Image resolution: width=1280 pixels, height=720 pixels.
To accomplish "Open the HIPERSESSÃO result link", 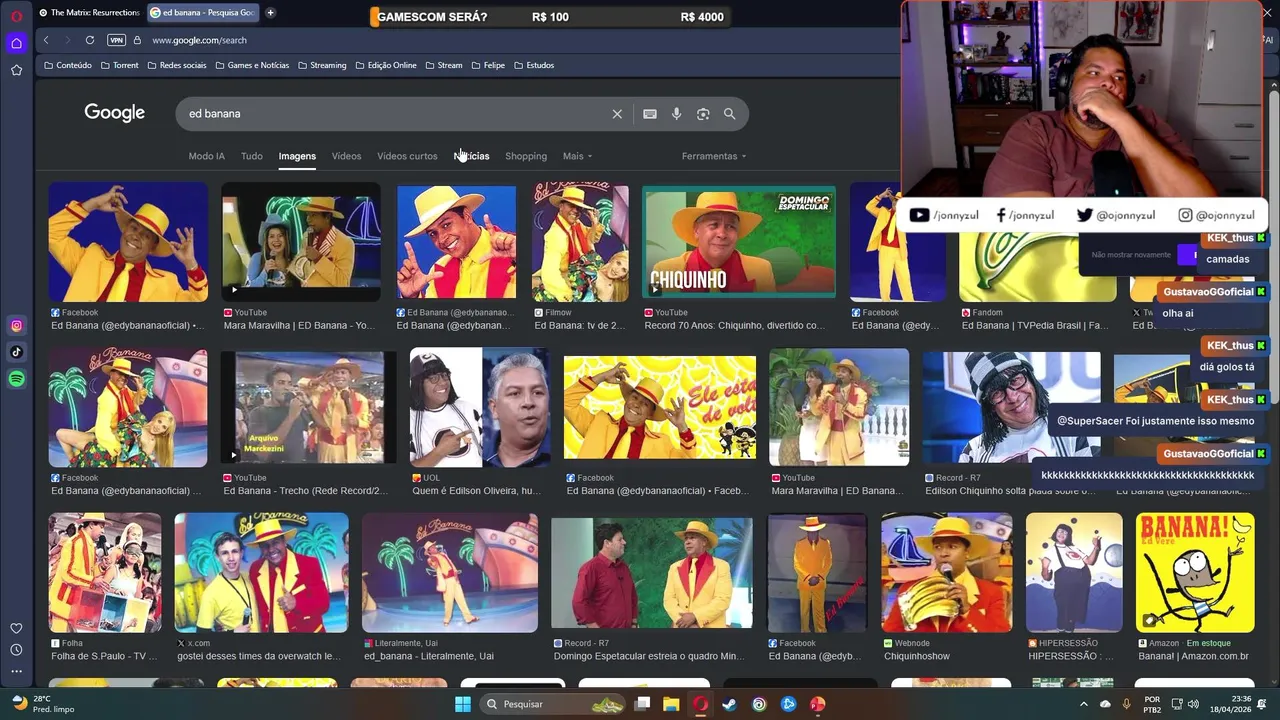I will click(1070, 656).
